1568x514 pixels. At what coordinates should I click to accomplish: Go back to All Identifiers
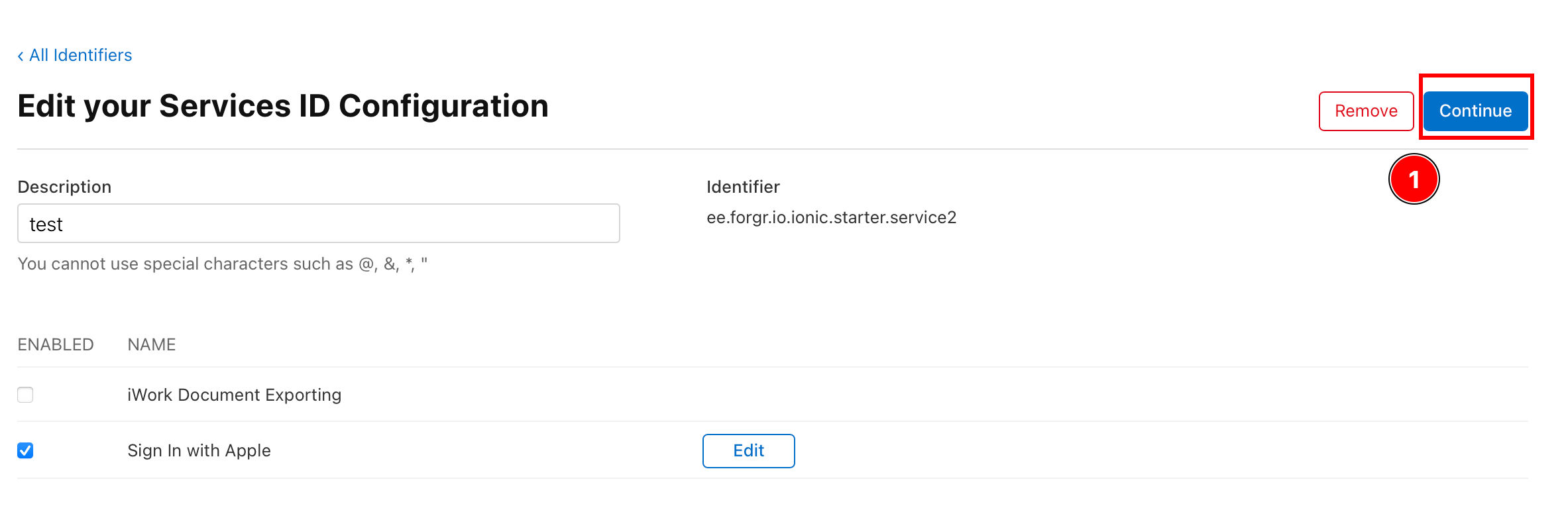tap(80, 55)
